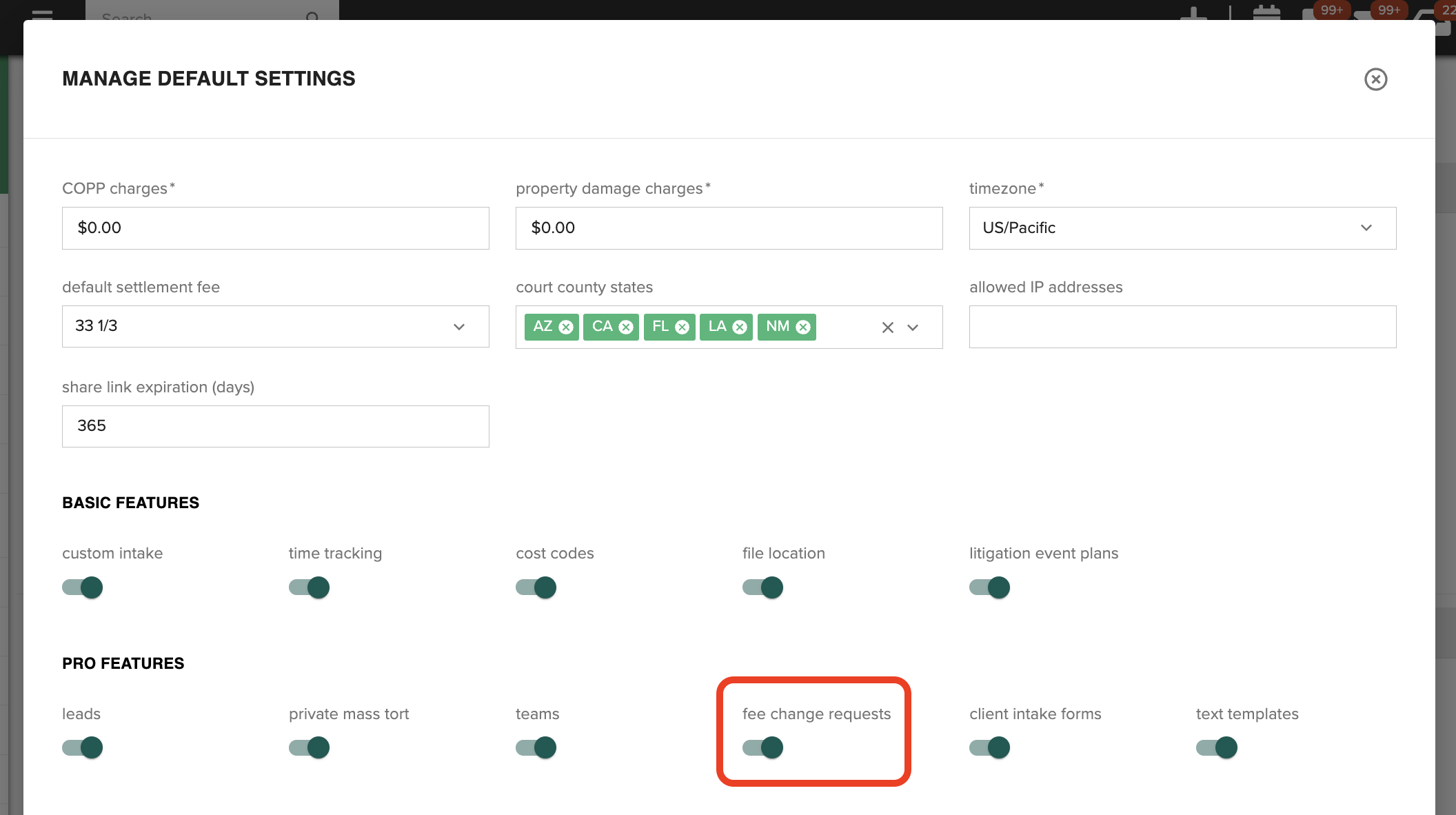Remove the LA state tag
1456x815 pixels.
(740, 327)
